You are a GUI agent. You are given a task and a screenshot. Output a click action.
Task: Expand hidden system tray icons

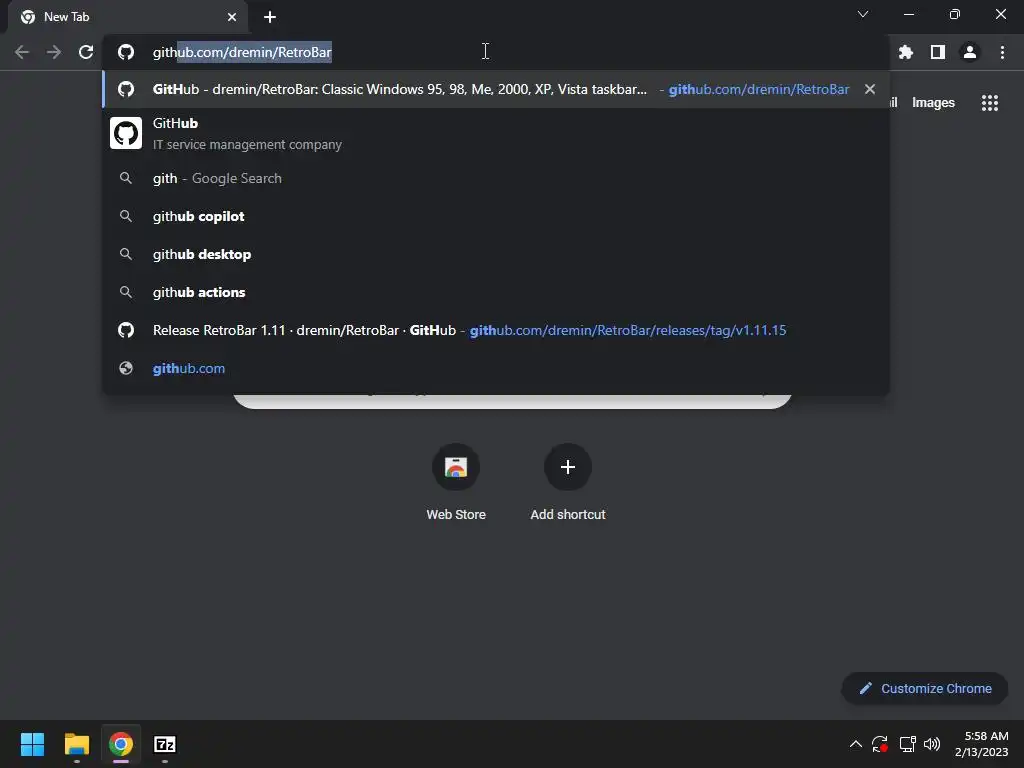point(856,744)
